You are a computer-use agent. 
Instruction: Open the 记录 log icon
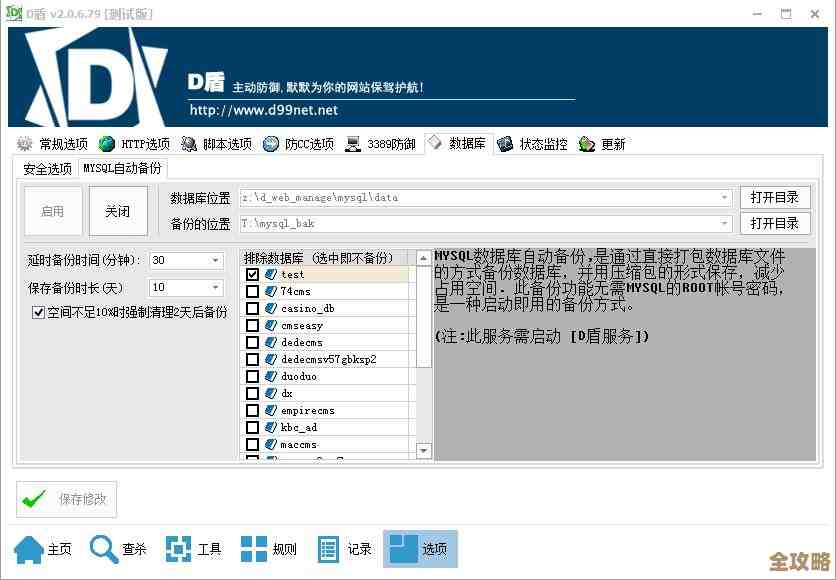pyautogui.click(x=329, y=549)
